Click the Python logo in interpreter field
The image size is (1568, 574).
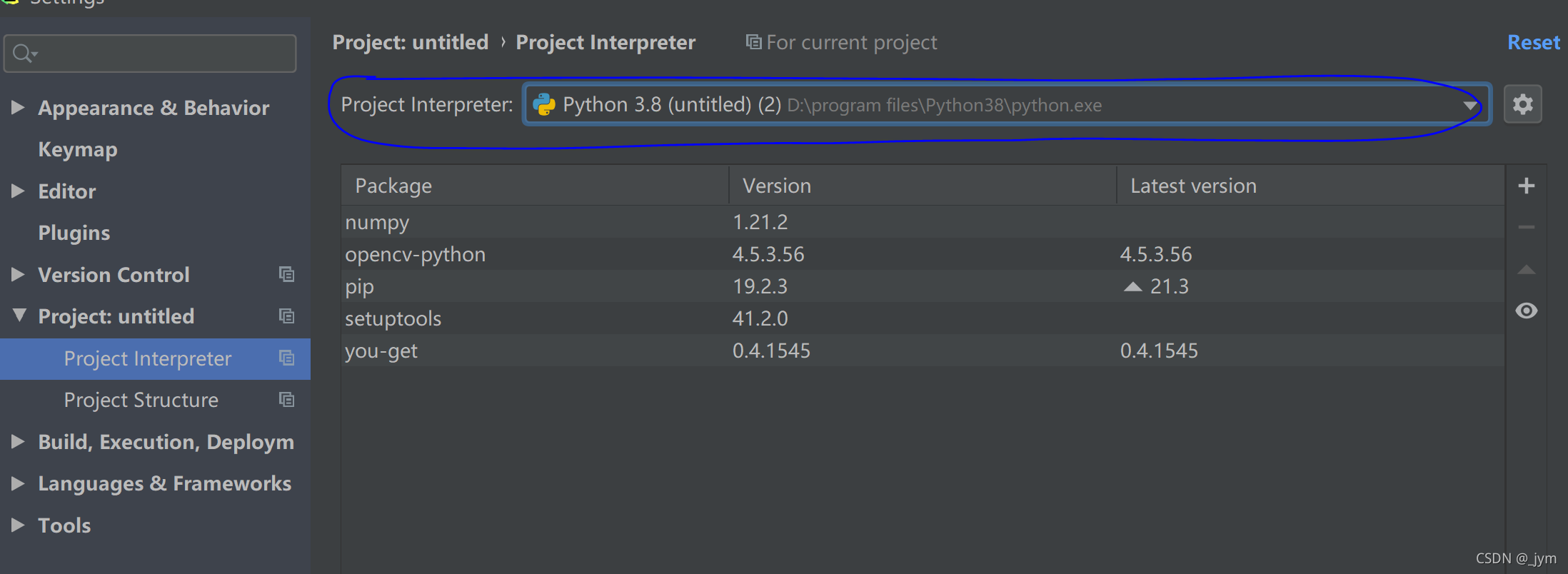[544, 105]
